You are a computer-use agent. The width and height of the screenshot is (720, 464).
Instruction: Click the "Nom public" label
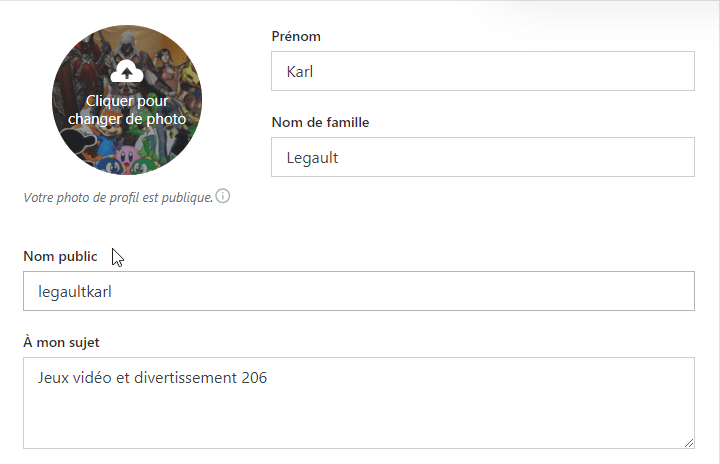(x=60, y=256)
